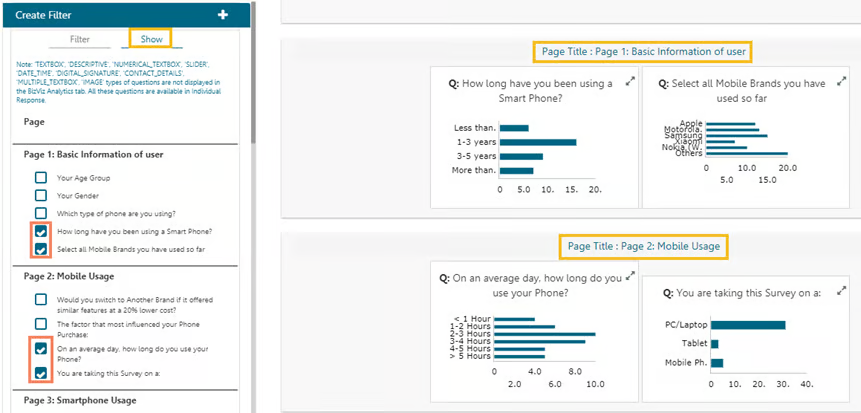This screenshot has width=861, height=413.
Task: Check the Your Age Group checkbox
Action: (41, 177)
